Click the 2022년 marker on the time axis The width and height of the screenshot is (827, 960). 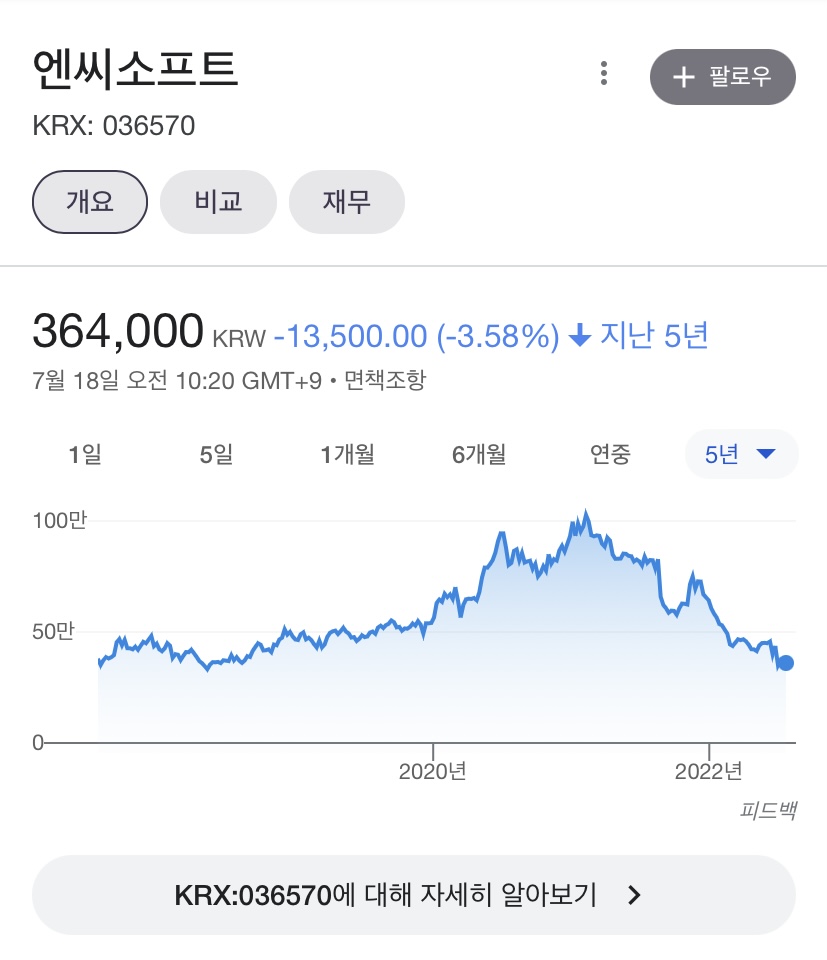click(708, 771)
